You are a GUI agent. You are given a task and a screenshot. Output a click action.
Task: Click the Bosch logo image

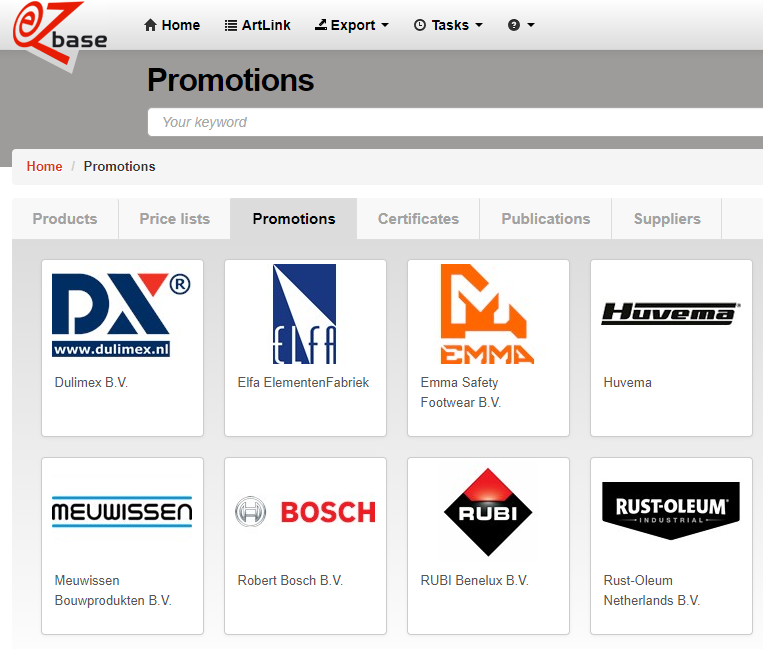(305, 512)
